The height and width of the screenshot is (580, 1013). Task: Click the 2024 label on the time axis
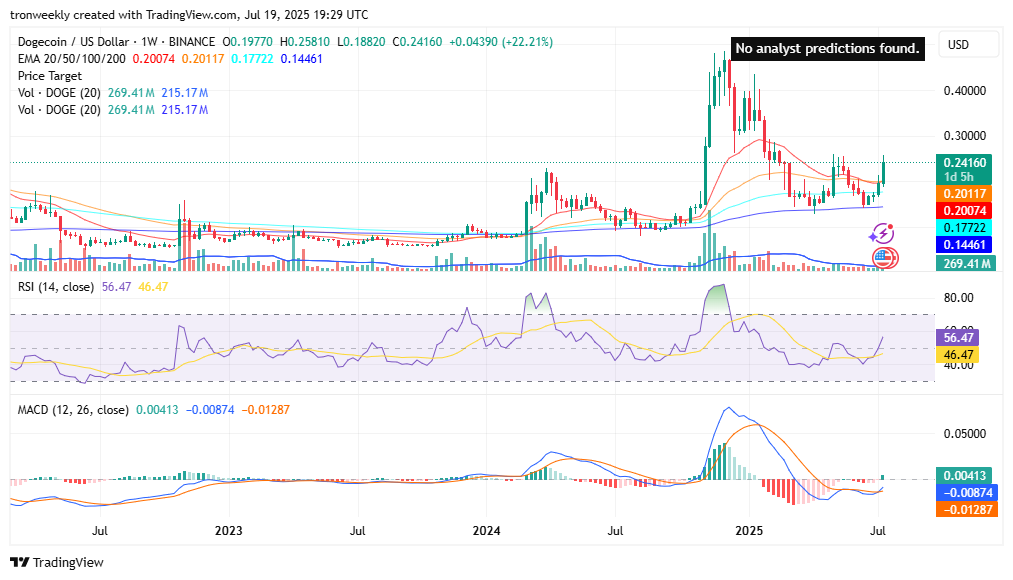[x=486, y=531]
